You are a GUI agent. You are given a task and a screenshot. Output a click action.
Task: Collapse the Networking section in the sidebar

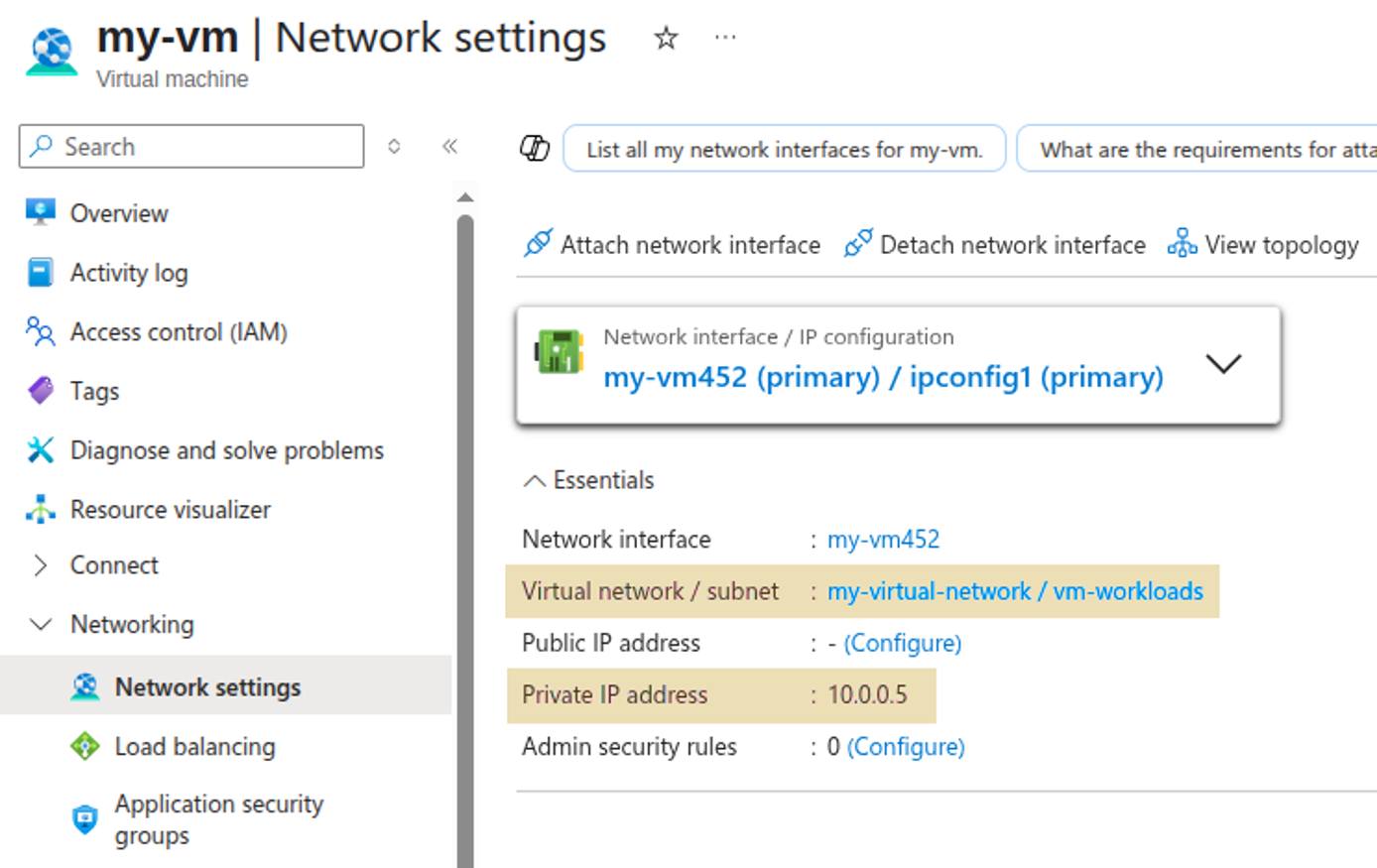coord(41,624)
